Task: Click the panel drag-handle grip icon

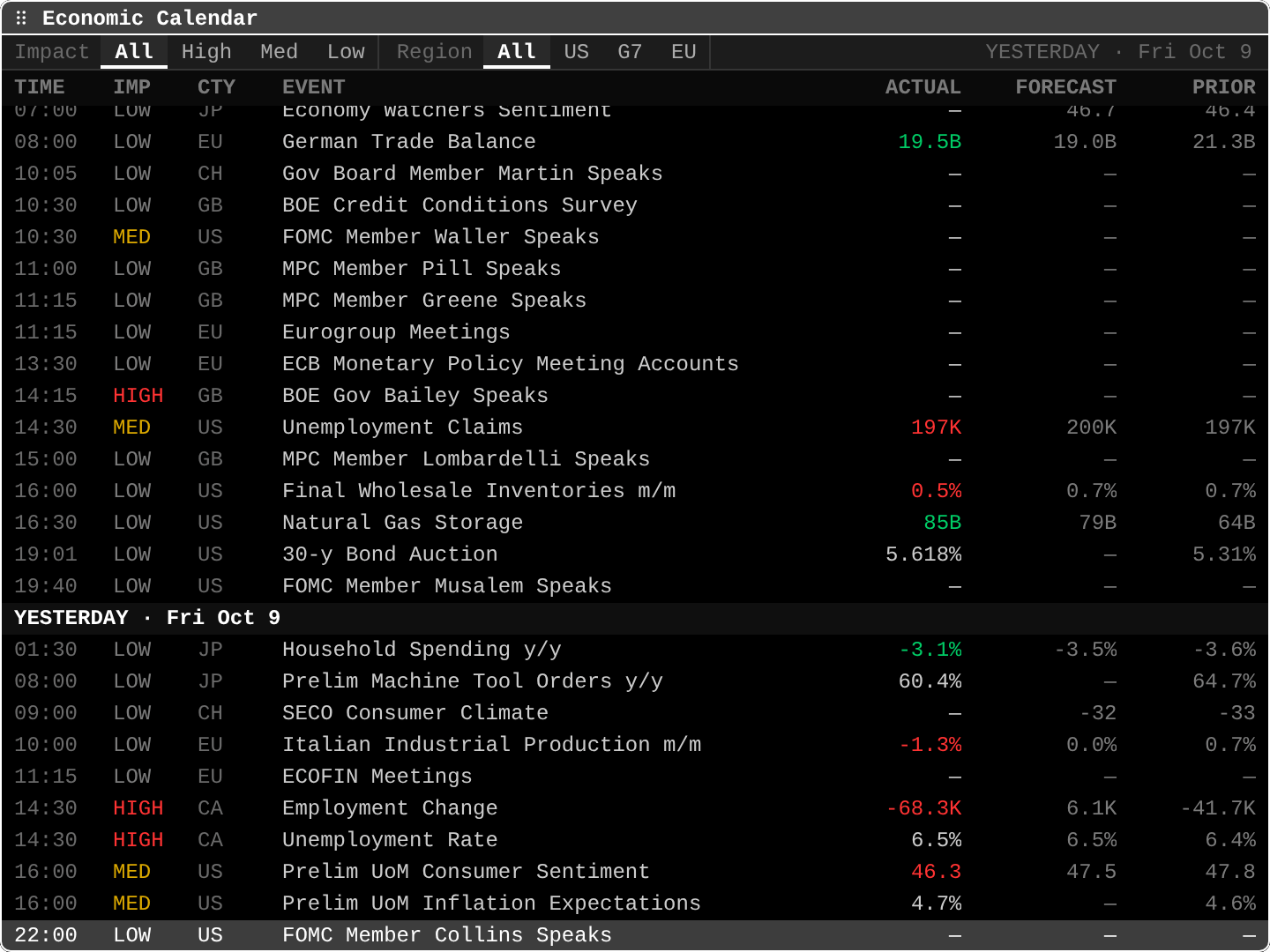Action: pos(21,18)
